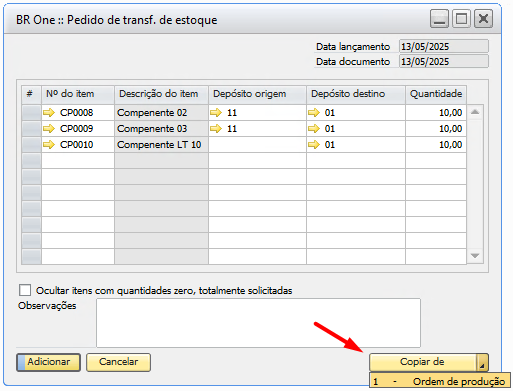Click empty origin warehouse cell for CP0010

(x=257, y=145)
